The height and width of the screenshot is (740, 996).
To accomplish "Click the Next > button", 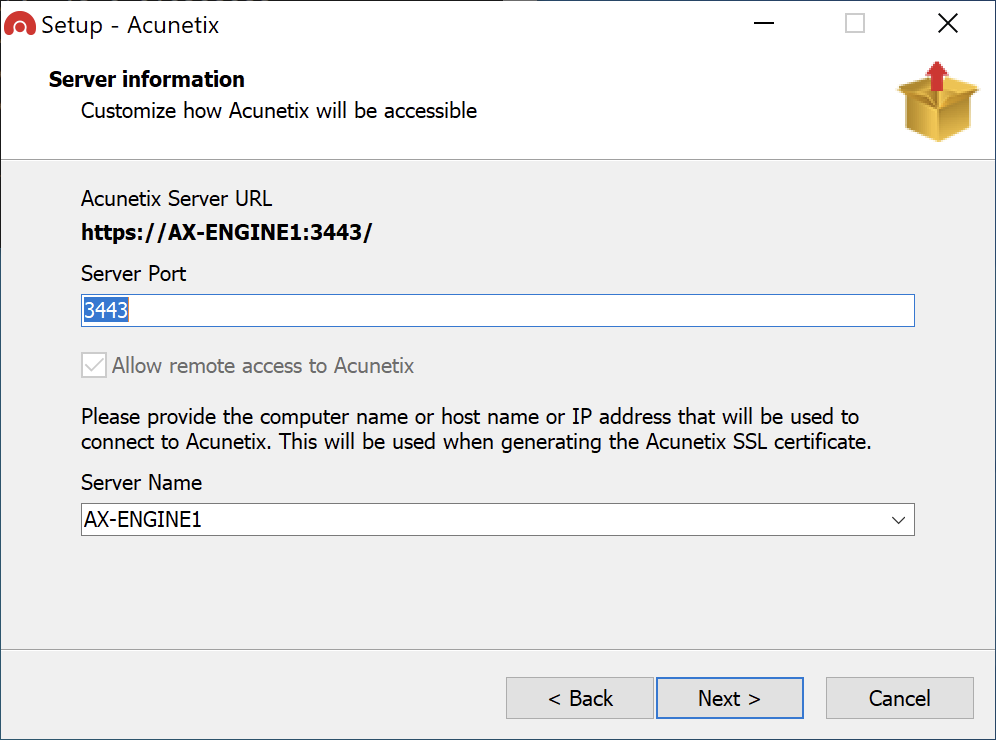I will (x=729, y=698).
